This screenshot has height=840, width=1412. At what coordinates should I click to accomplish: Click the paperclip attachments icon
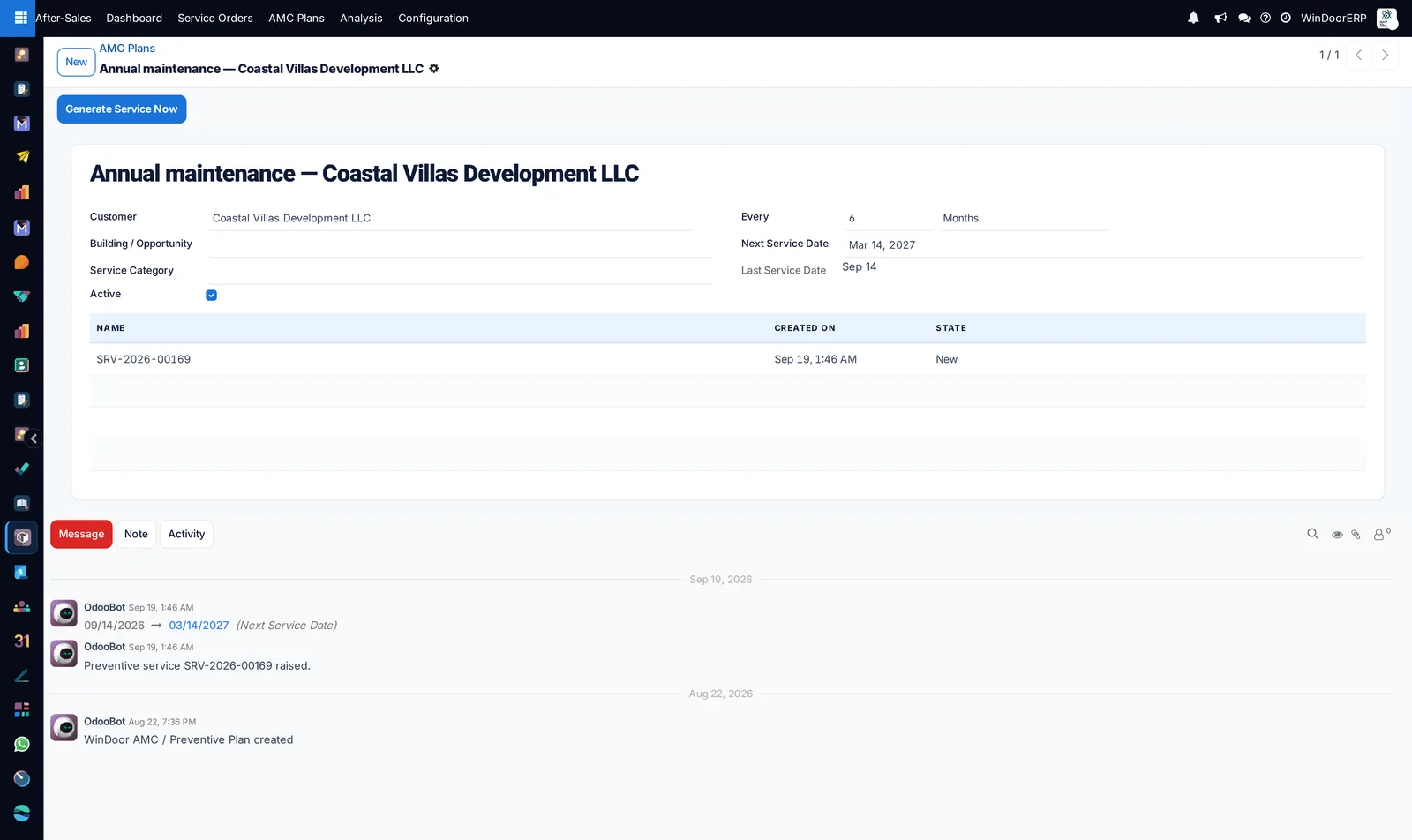coord(1356,535)
